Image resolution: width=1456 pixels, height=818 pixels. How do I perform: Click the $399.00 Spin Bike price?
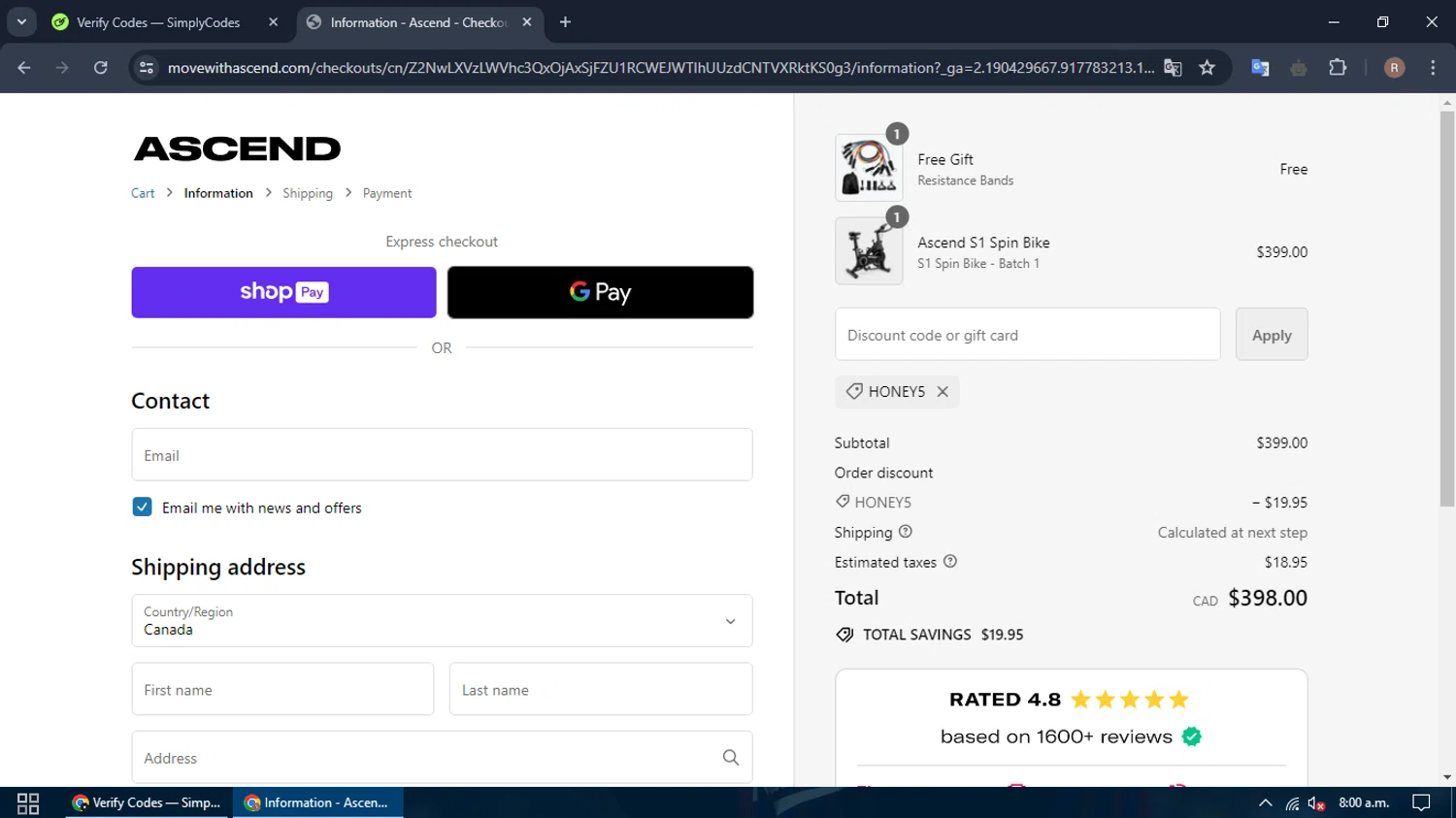pos(1282,252)
